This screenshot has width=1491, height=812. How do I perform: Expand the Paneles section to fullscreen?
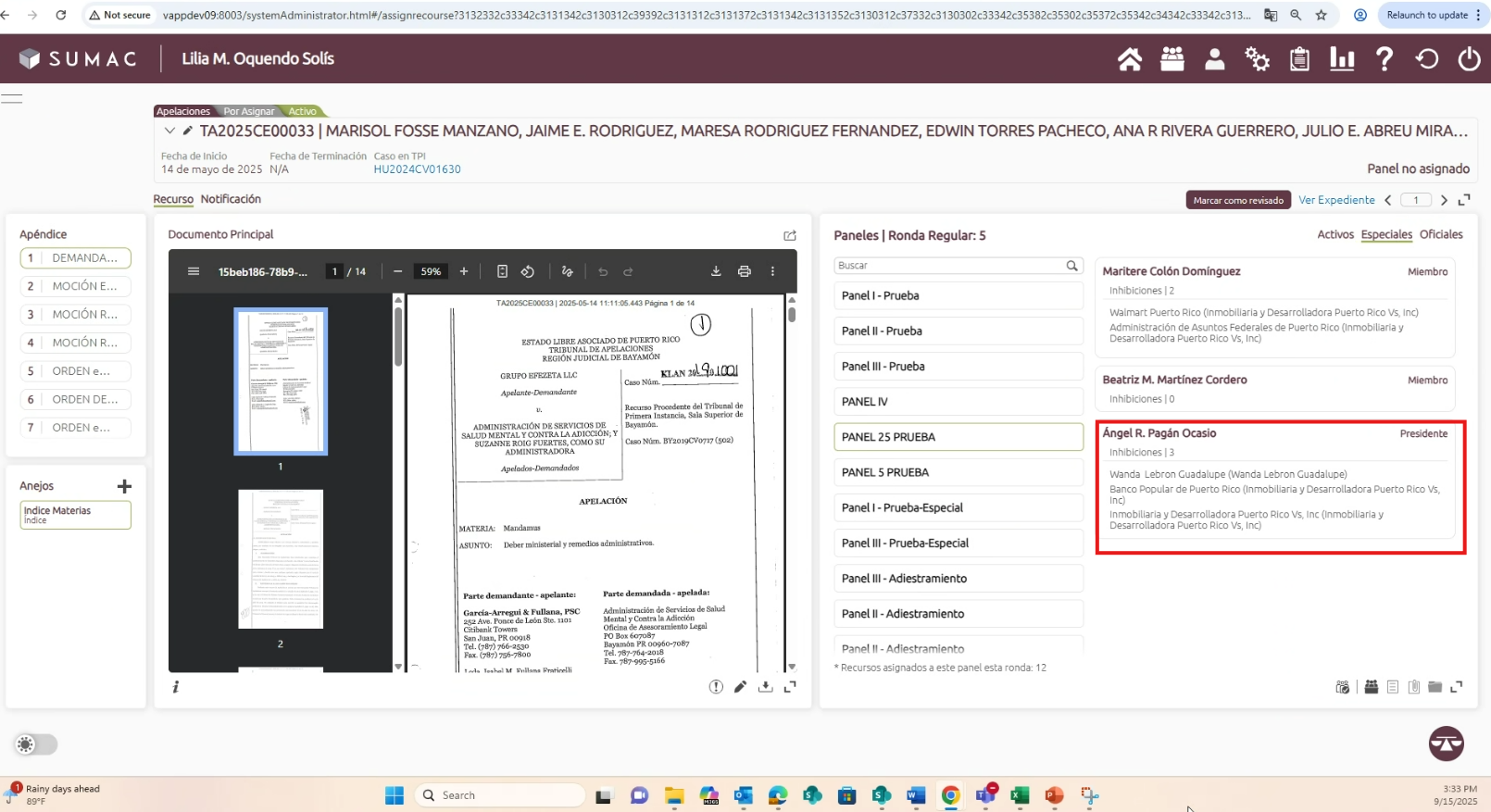[x=1456, y=687]
